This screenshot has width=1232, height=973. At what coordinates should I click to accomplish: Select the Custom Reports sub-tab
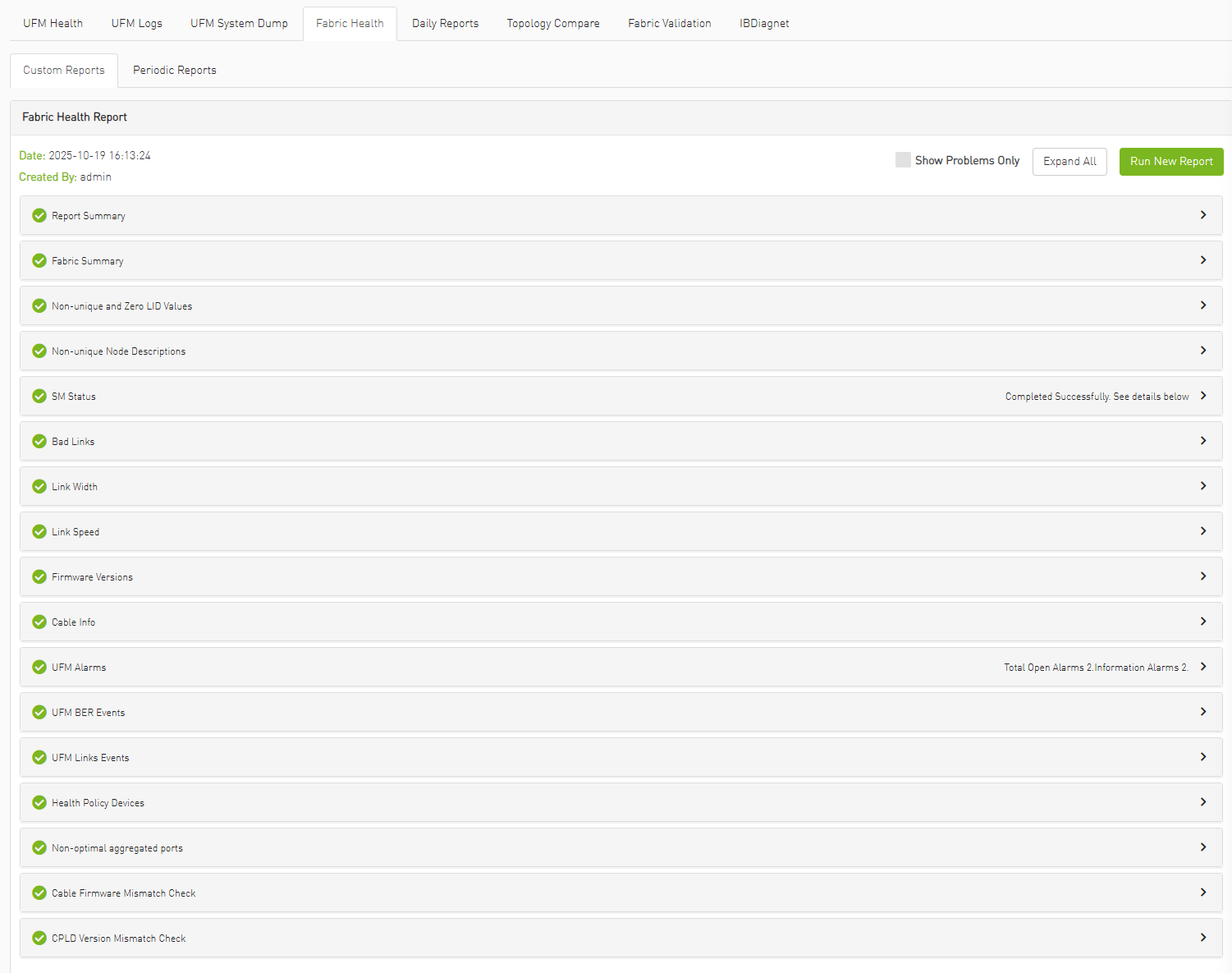click(x=64, y=71)
